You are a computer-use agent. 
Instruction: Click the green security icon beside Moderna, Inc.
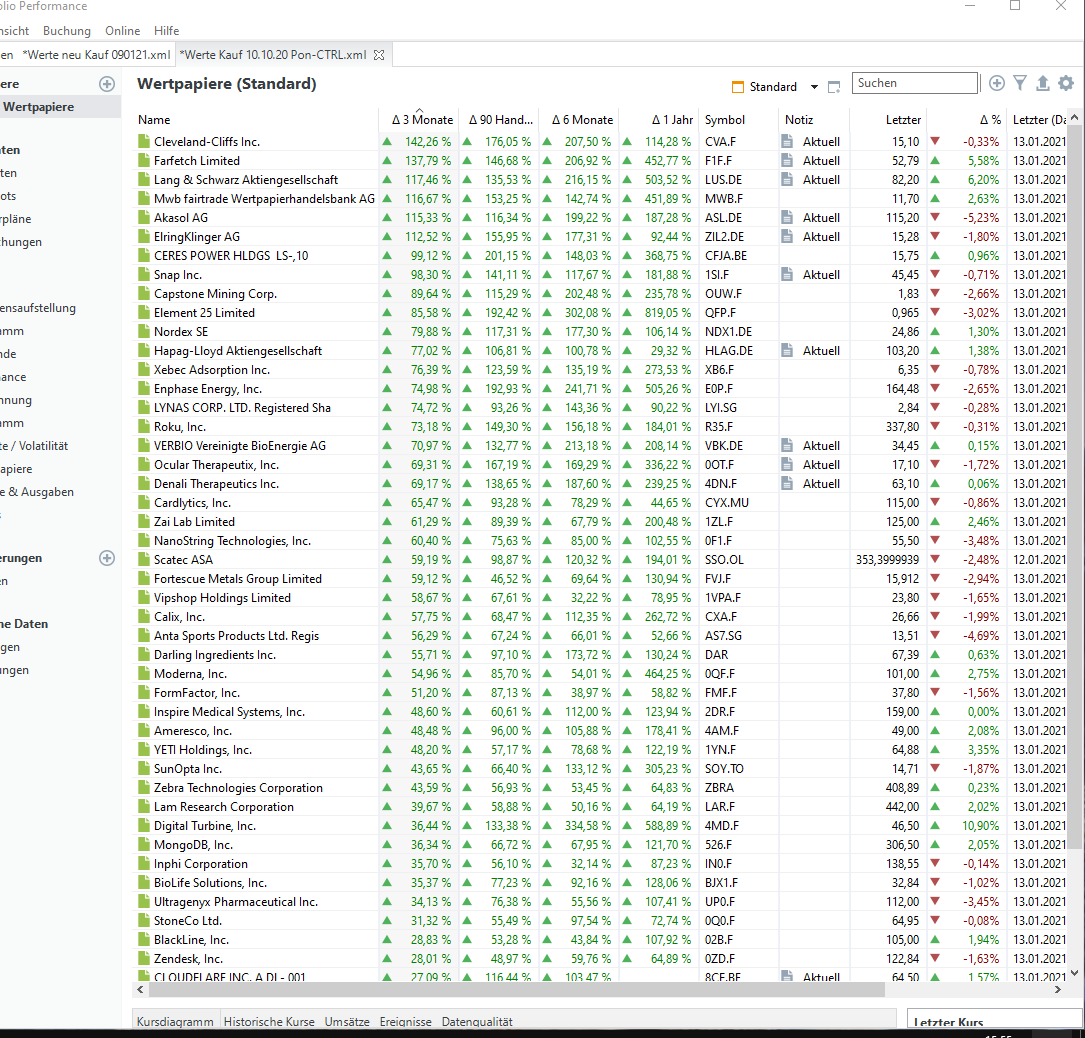tap(144, 674)
